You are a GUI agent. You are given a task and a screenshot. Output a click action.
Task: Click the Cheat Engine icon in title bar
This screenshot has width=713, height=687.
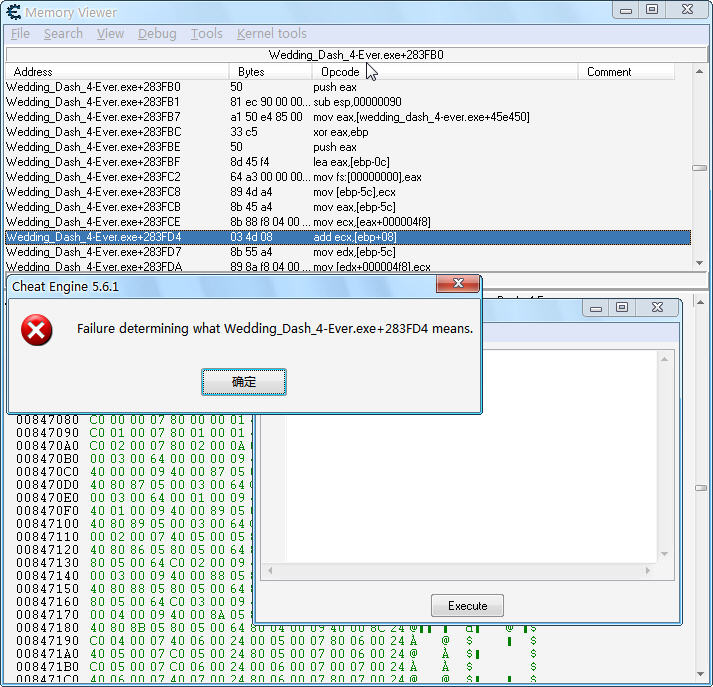[13, 12]
